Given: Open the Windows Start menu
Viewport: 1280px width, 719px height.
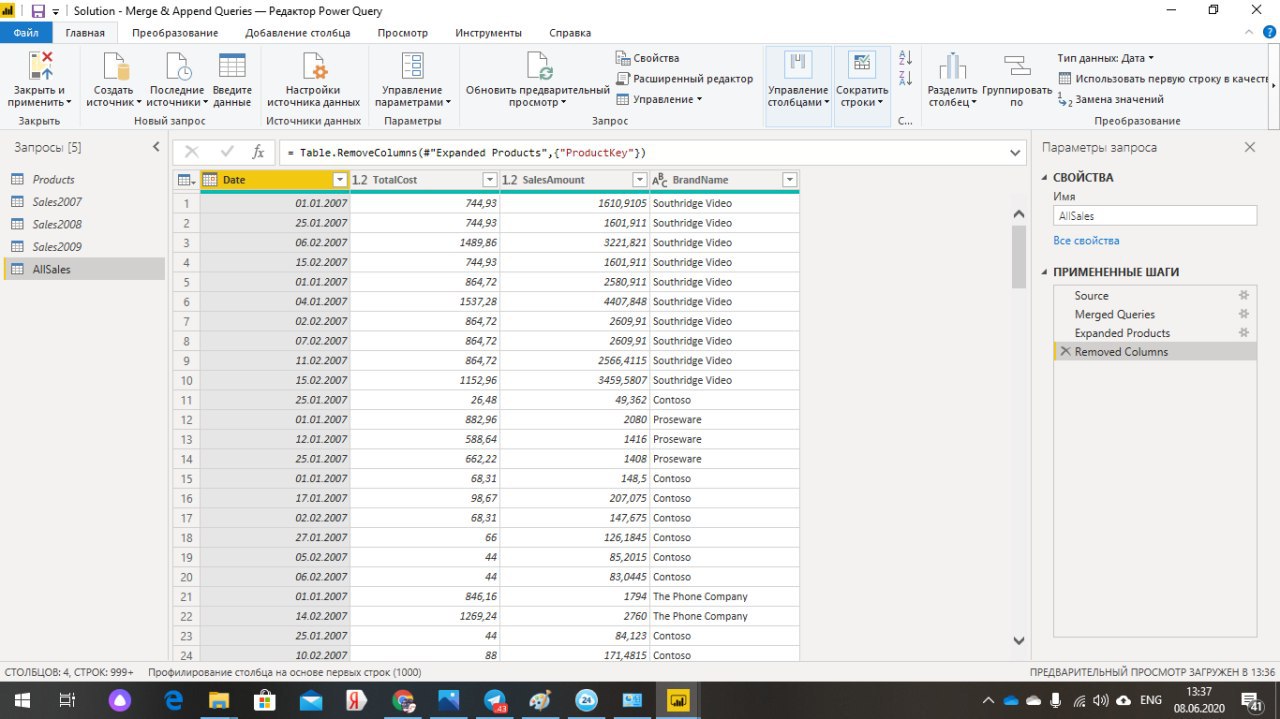Looking at the screenshot, I should click(x=21, y=700).
